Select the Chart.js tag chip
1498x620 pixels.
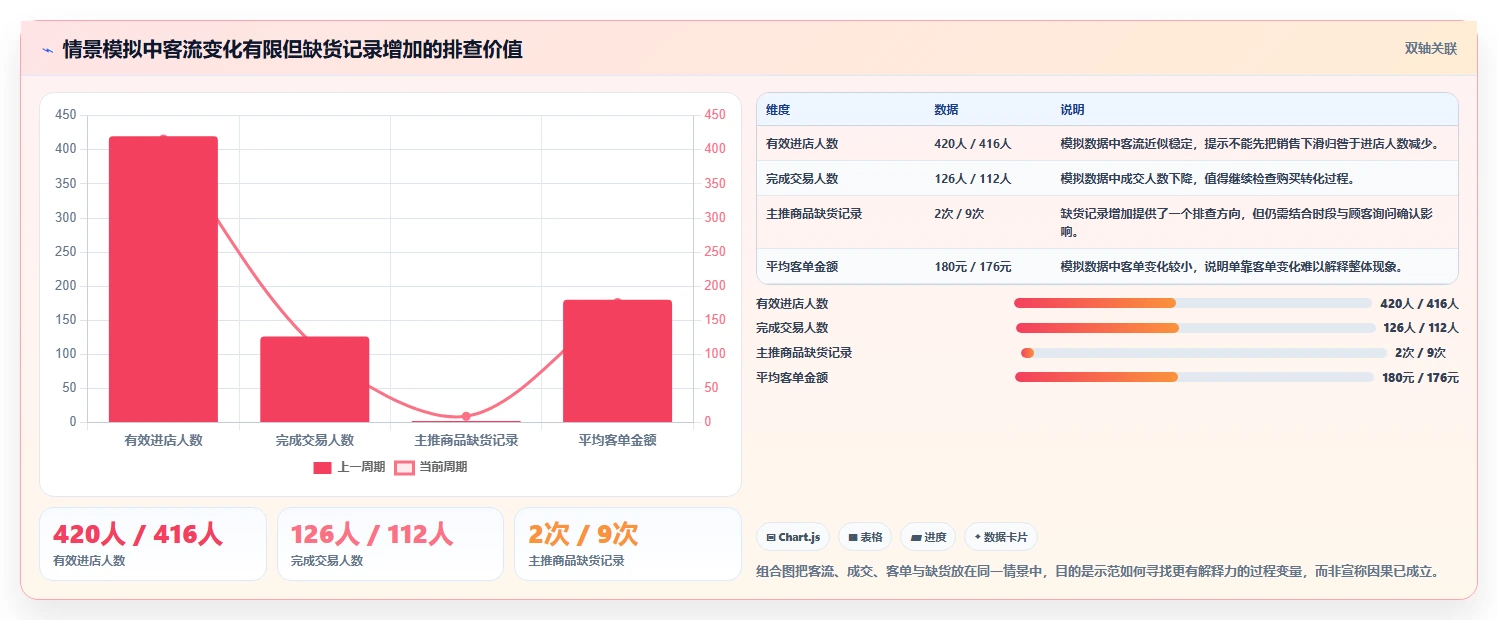click(793, 537)
